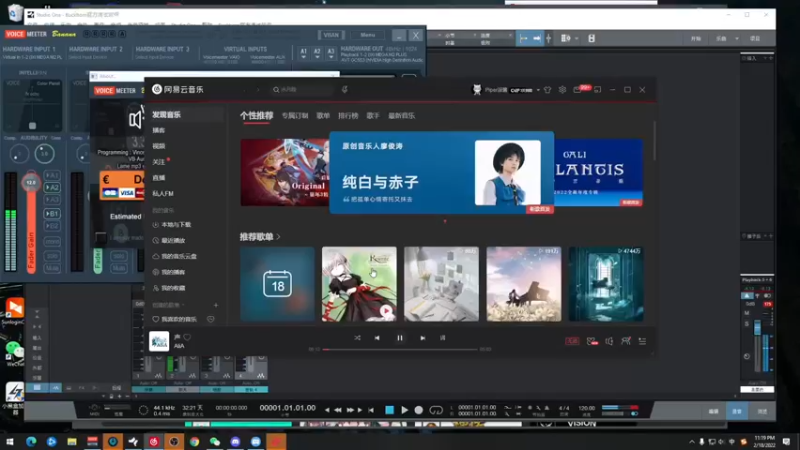Go back with NetEase navigation arrow
The width and height of the screenshot is (800, 450).
click(244, 90)
